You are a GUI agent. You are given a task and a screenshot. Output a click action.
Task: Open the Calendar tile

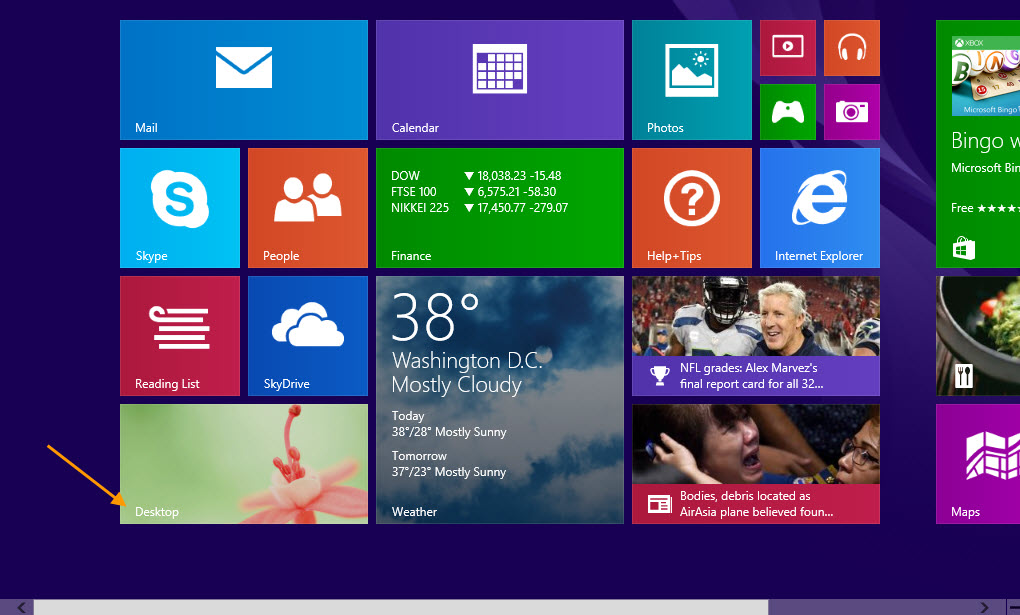point(500,80)
